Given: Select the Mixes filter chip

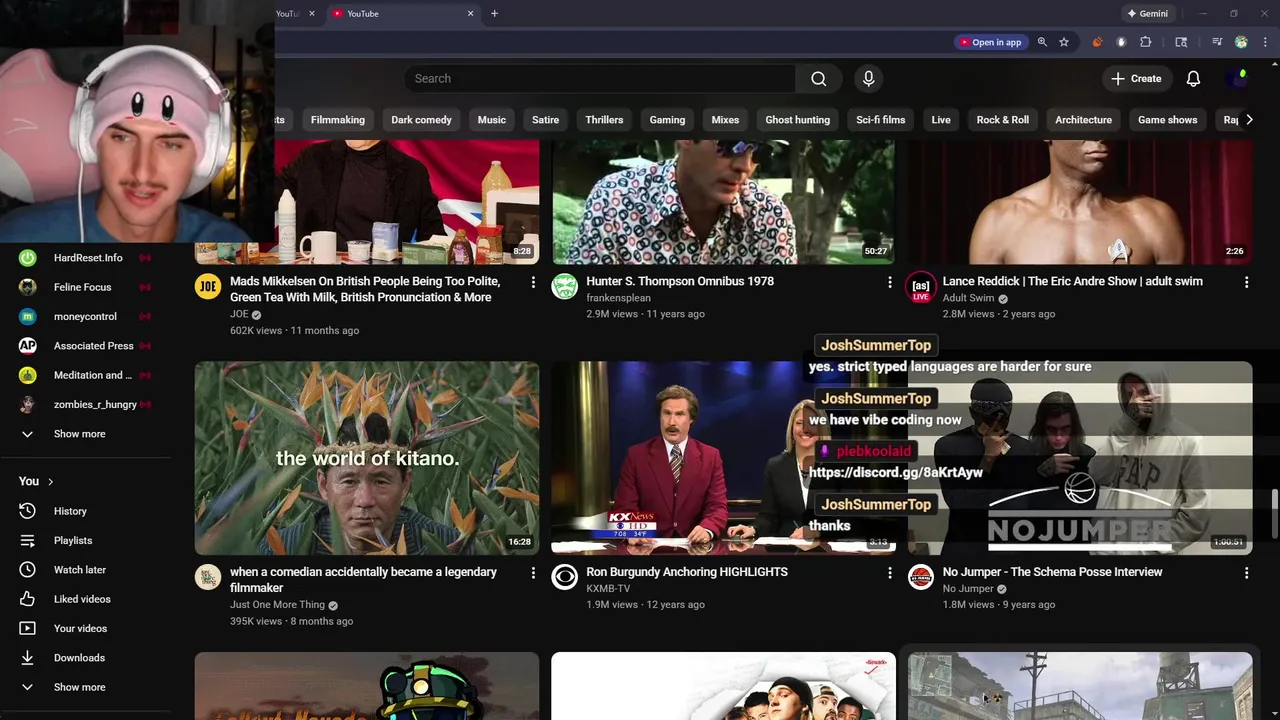Looking at the screenshot, I should pos(725,120).
